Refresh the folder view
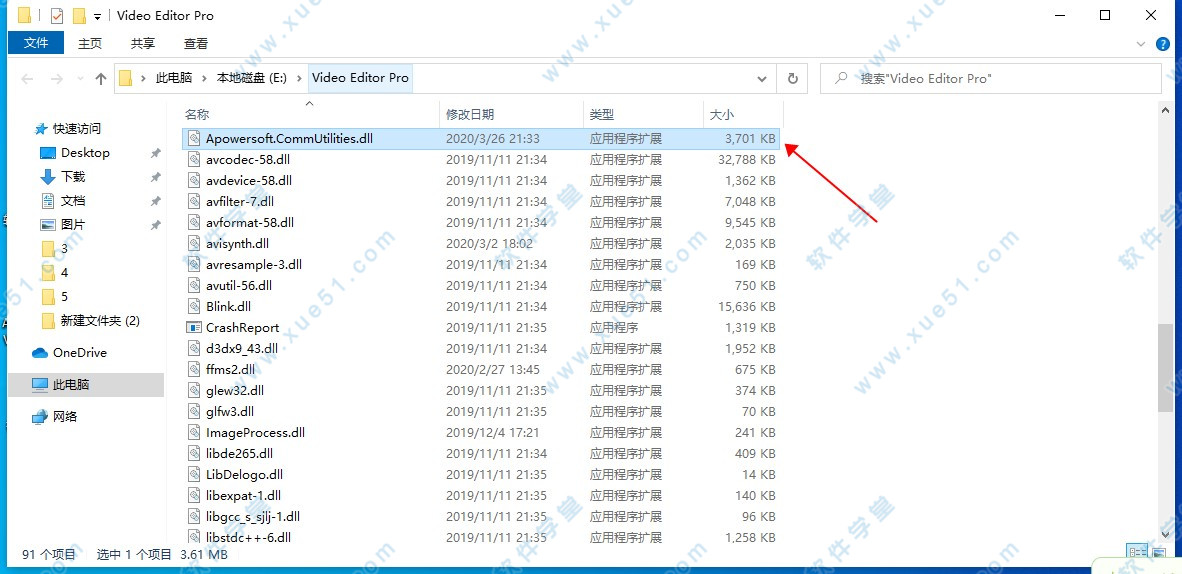 point(792,78)
